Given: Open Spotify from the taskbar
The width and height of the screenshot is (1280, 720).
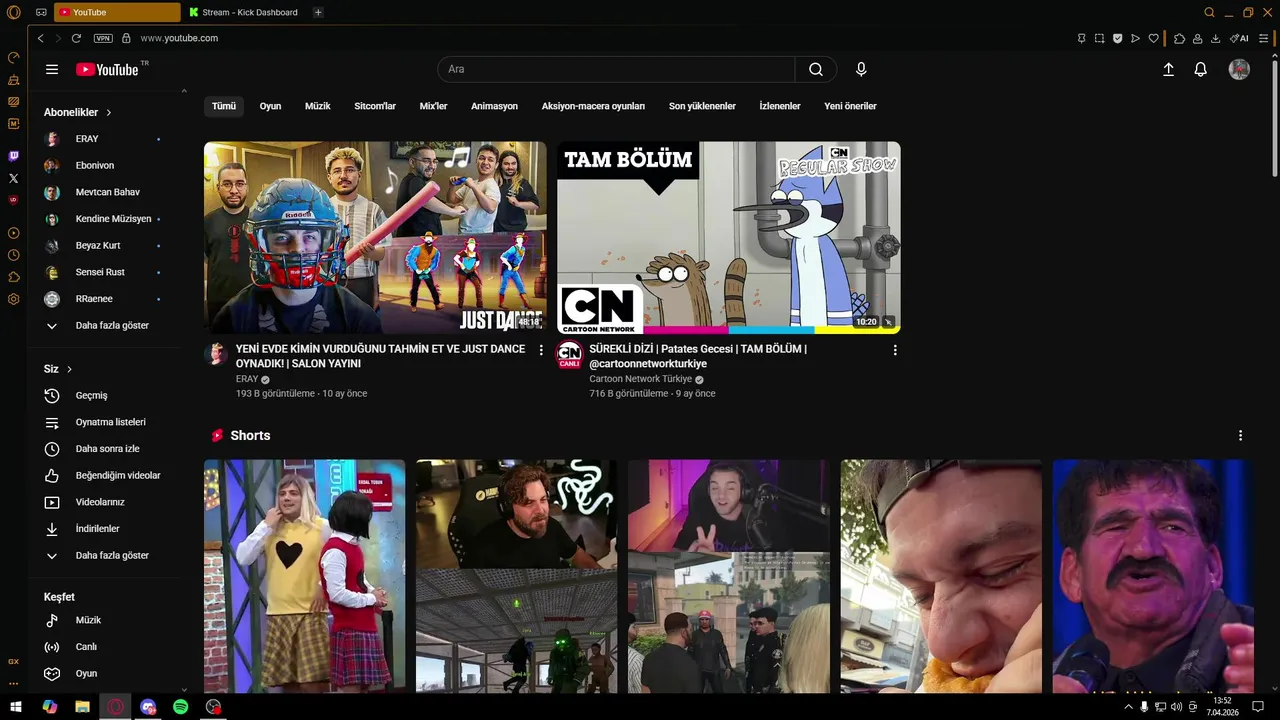Looking at the screenshot, I should (181, 707).
